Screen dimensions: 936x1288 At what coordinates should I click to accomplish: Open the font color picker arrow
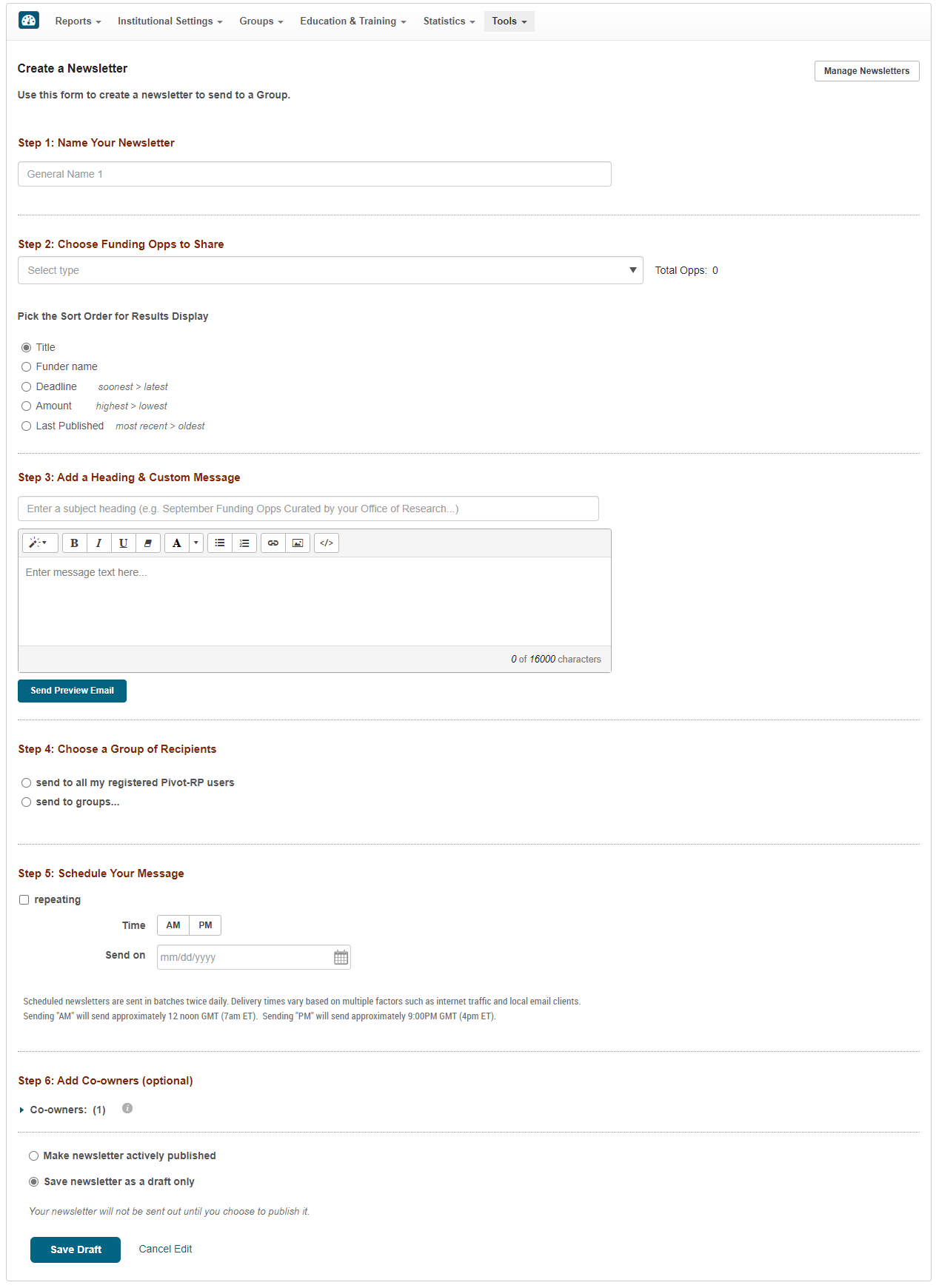pos(196,543)
